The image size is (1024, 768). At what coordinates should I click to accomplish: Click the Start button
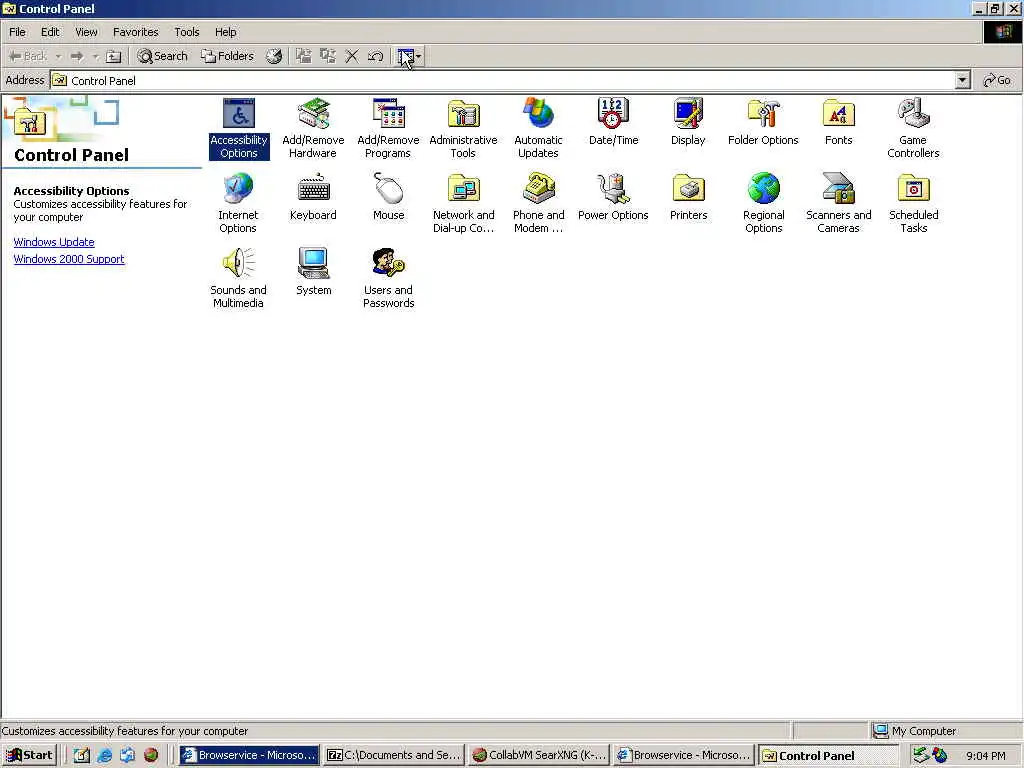point(30,755)
